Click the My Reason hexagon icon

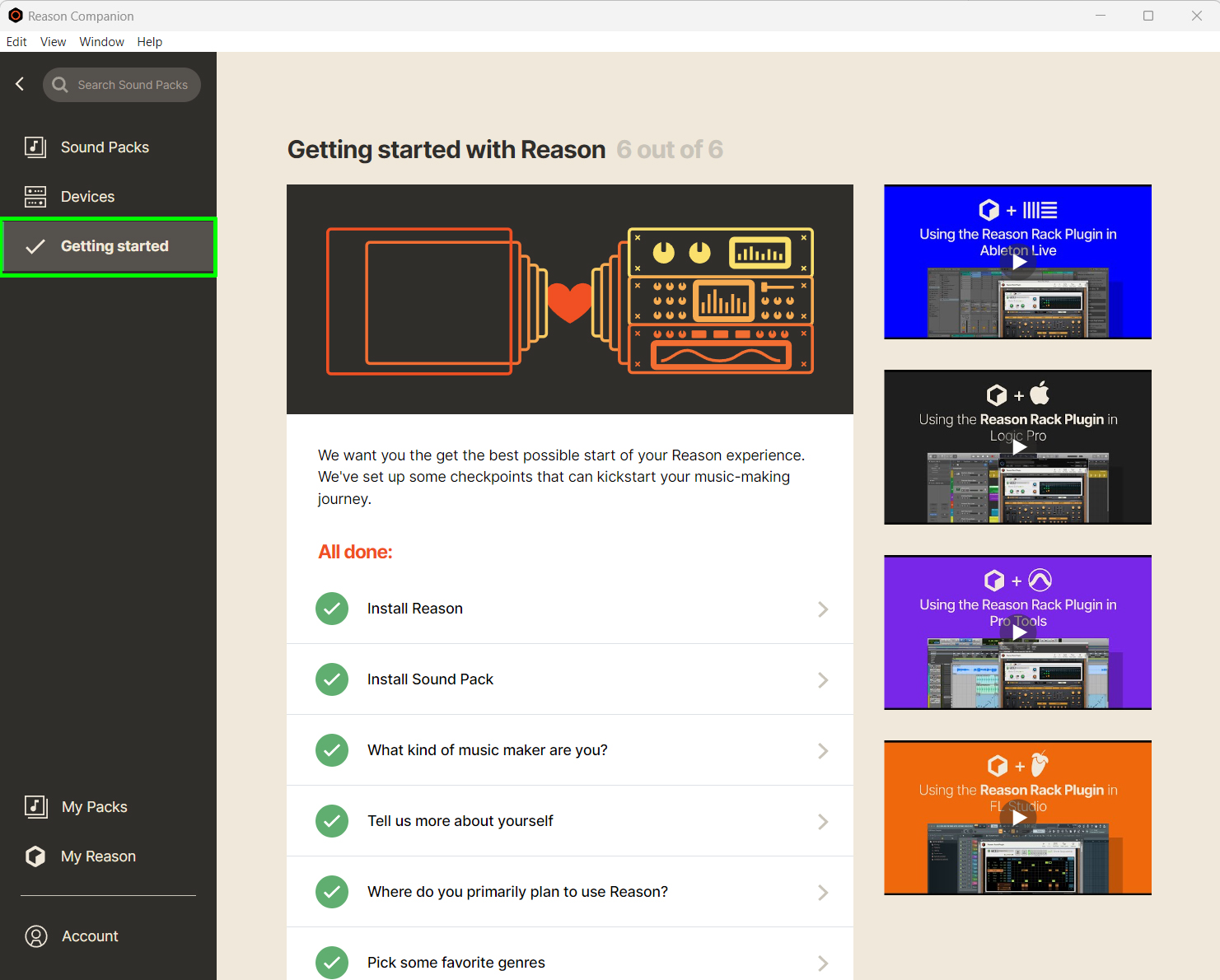click(x=35, y=856)
